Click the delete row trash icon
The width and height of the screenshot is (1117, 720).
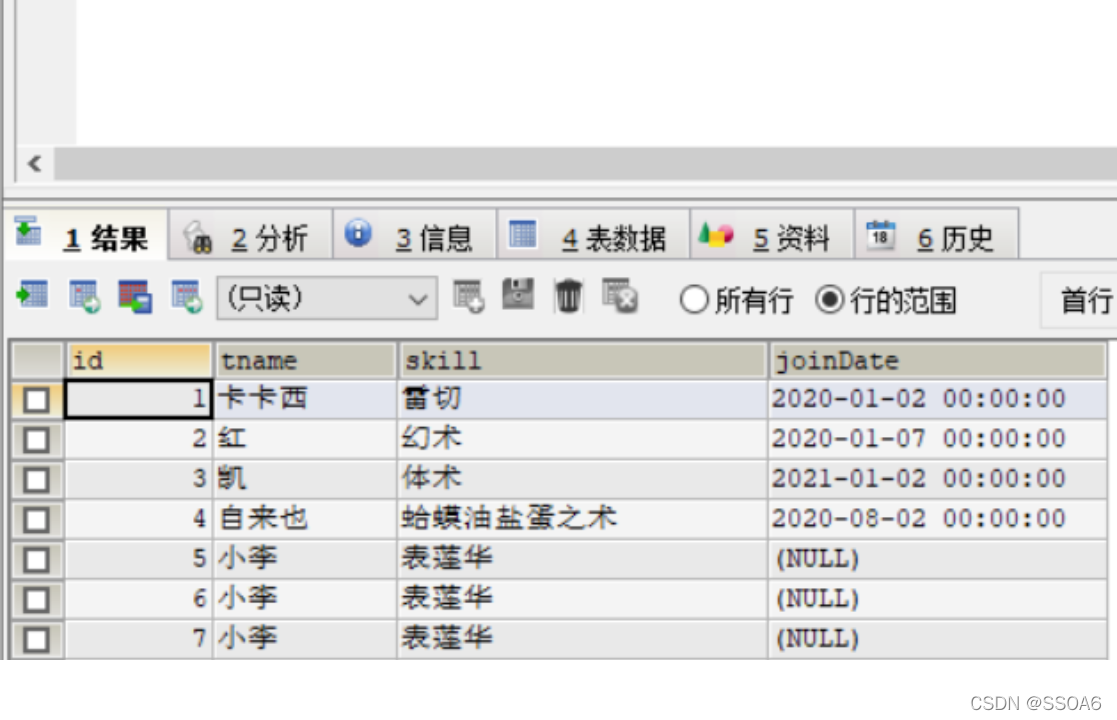click(x=568, y=296)
